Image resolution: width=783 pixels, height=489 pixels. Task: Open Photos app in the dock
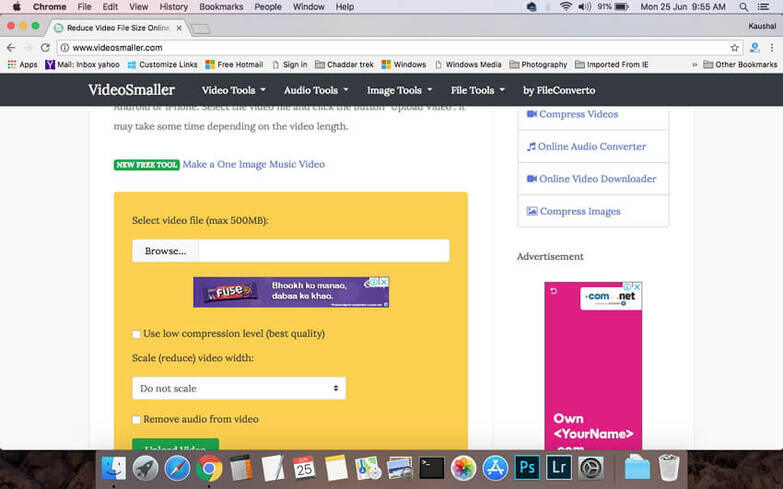(x=463, y=469)
